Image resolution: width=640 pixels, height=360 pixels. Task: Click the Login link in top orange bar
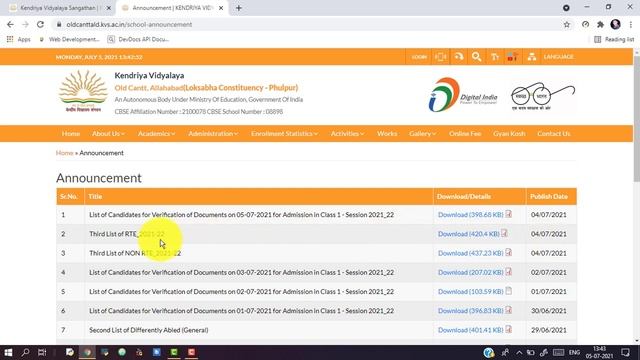[419, 57]
